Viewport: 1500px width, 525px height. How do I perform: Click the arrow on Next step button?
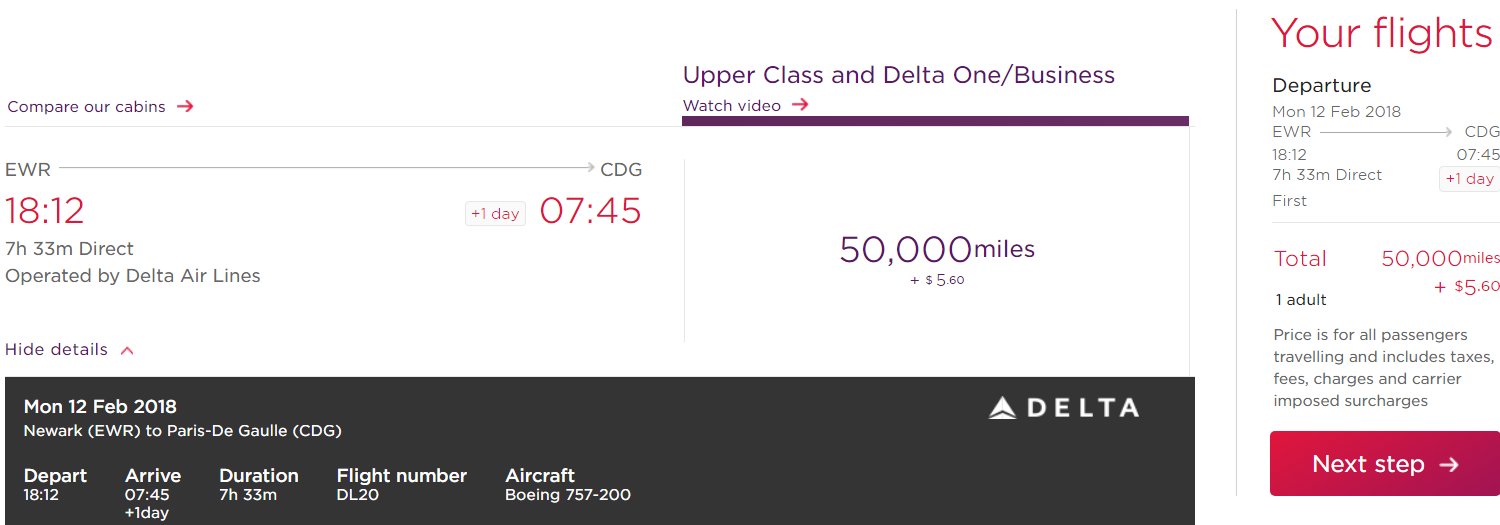click(x=1448, y=464)
